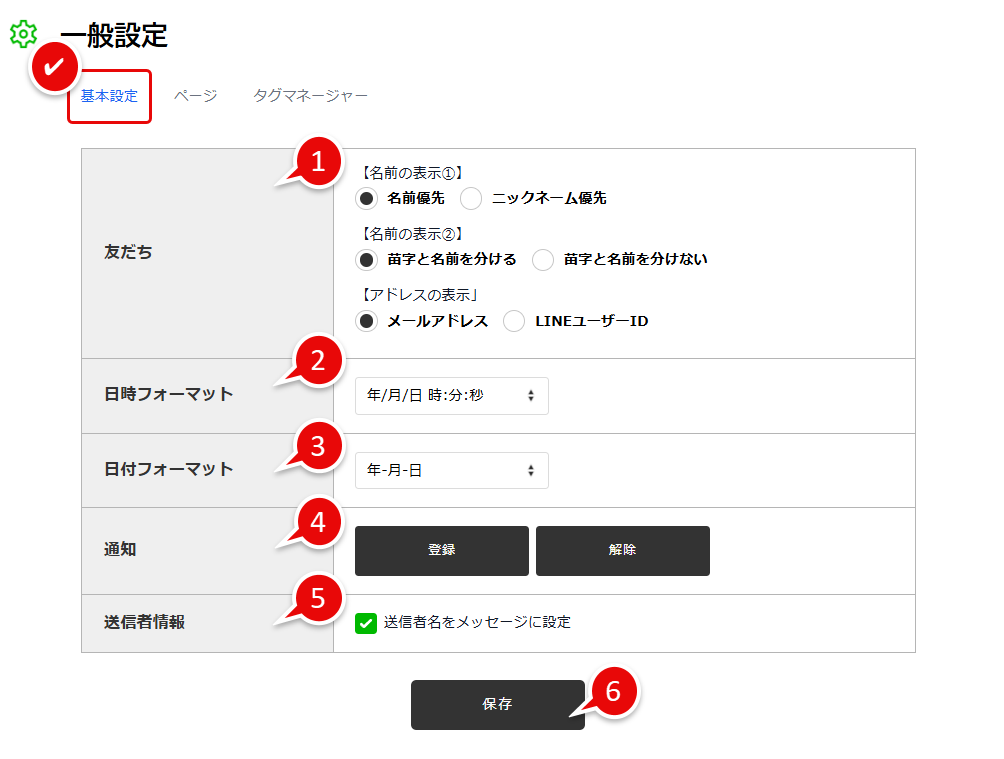Click the red number 1 marker
The width and height of the screenshot is (1004, 759).
(x=318, y=162)
